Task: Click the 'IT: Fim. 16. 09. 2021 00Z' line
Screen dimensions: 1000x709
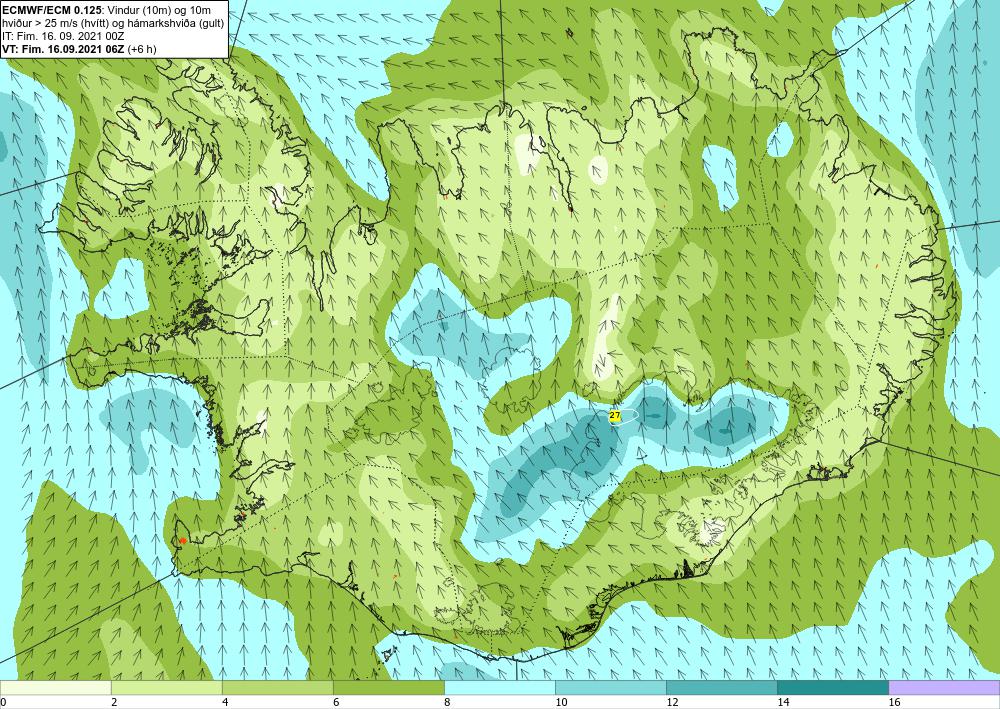Action: (63, 36)
